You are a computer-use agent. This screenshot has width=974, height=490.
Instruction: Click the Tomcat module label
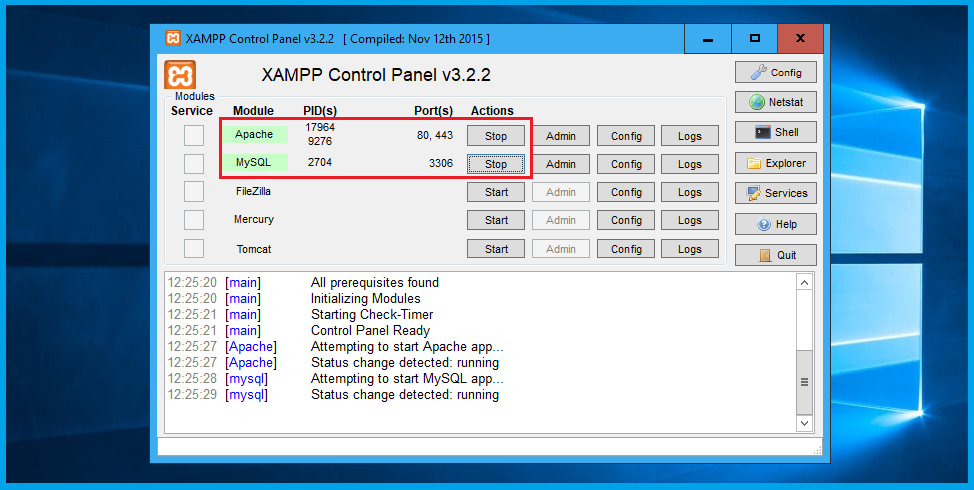pyautogui.click(x=254, y=249)
